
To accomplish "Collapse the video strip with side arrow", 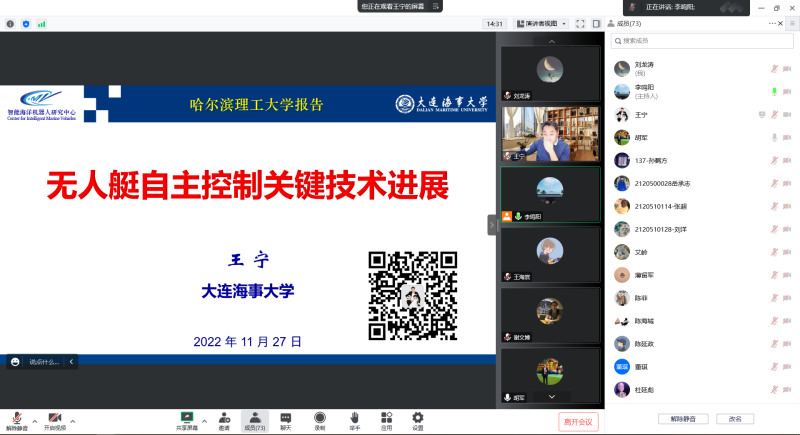I will (x=492, y=225).
